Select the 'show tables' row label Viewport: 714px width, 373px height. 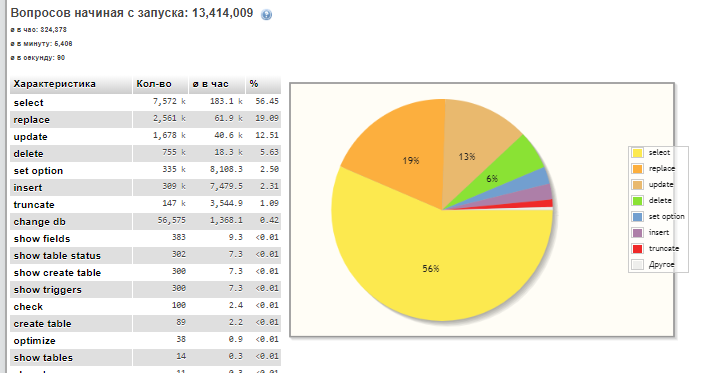pos(43,358)
